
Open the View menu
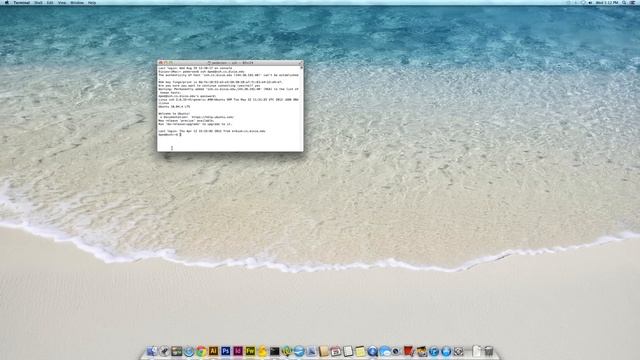(x=62, y=2)
